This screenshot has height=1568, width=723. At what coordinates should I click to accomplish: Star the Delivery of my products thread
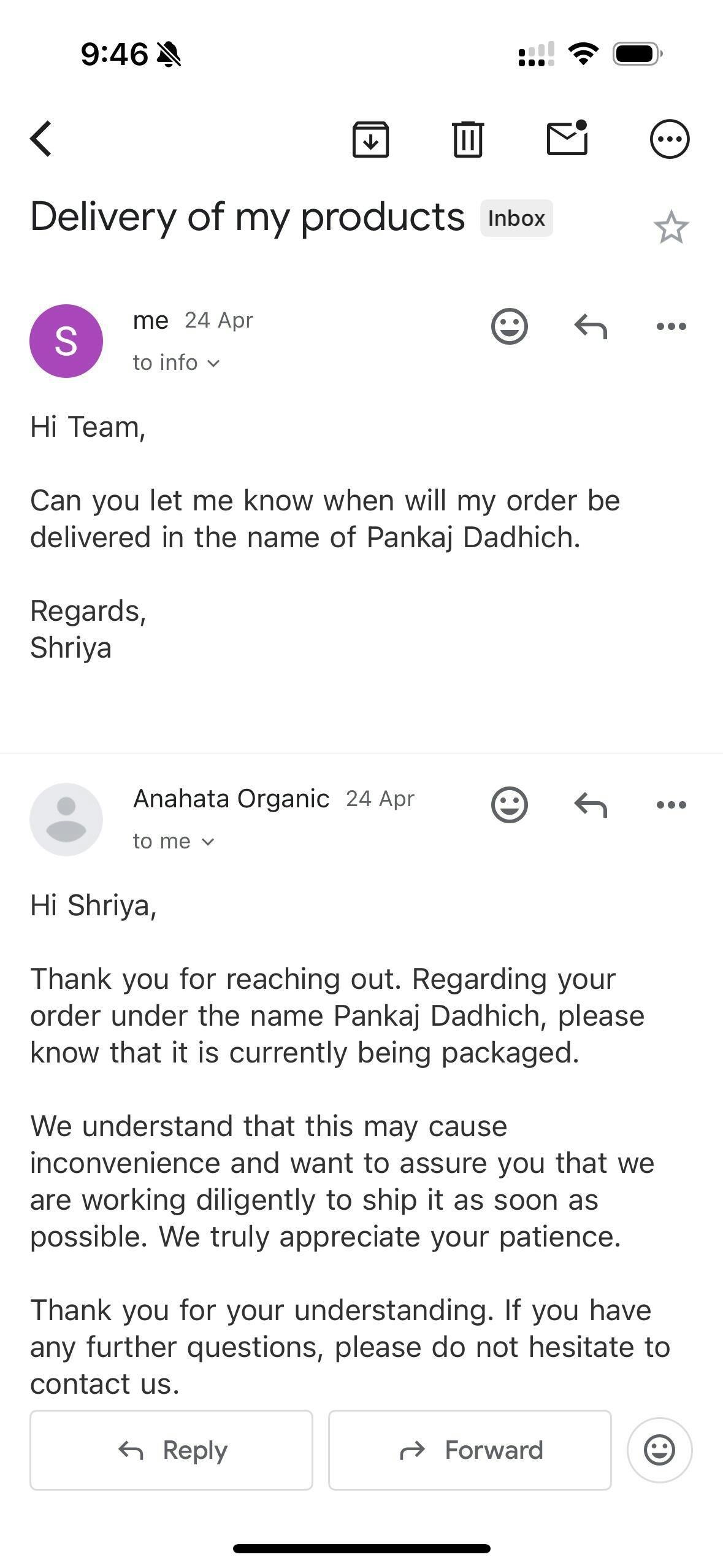[x=671, y=227]
